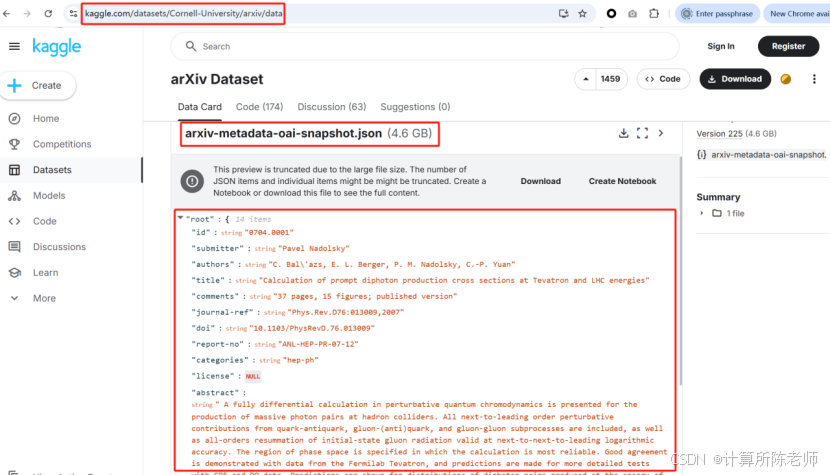Image resolution: width=830 pixels, height=475 pixels.
Task: Click the Version 225 link
Action: tap(719, 134)
